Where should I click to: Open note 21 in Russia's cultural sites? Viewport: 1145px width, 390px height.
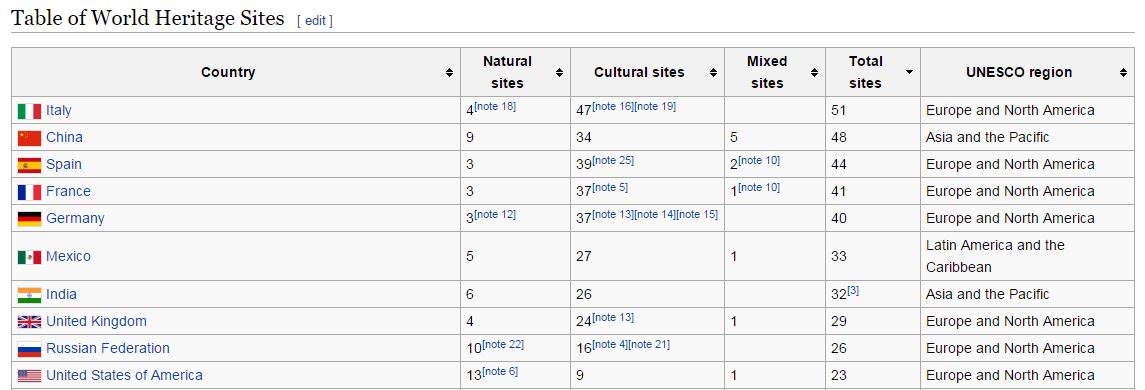pyautogui.click(x=649, y=345)
